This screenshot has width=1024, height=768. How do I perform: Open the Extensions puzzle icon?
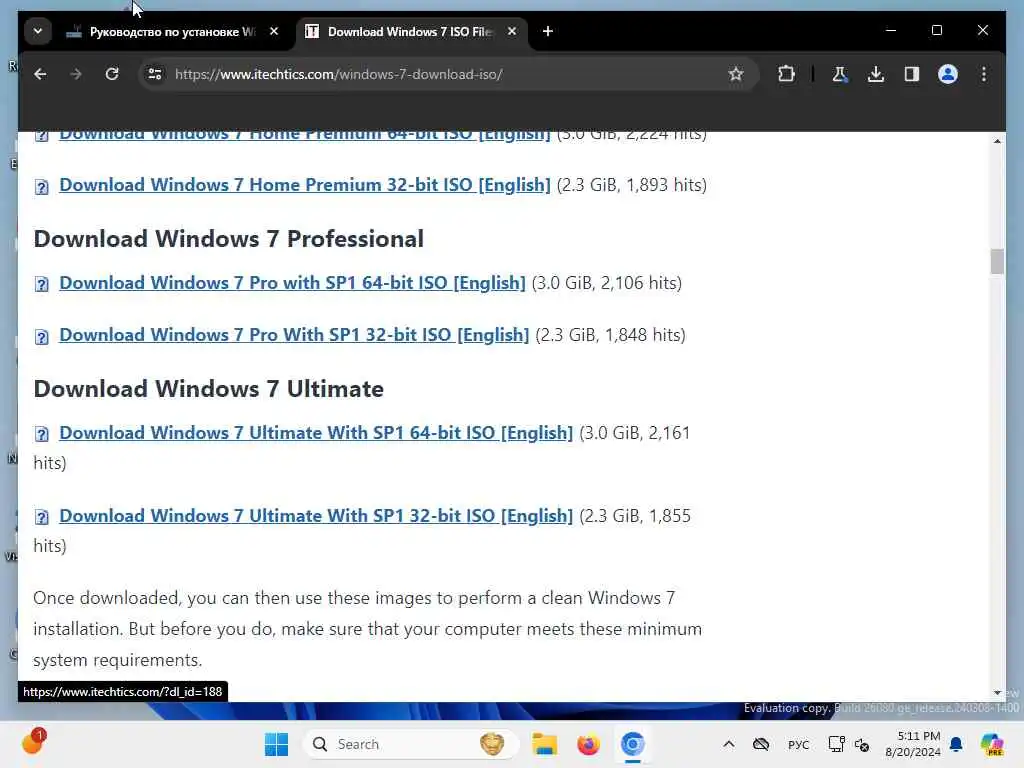786,74
